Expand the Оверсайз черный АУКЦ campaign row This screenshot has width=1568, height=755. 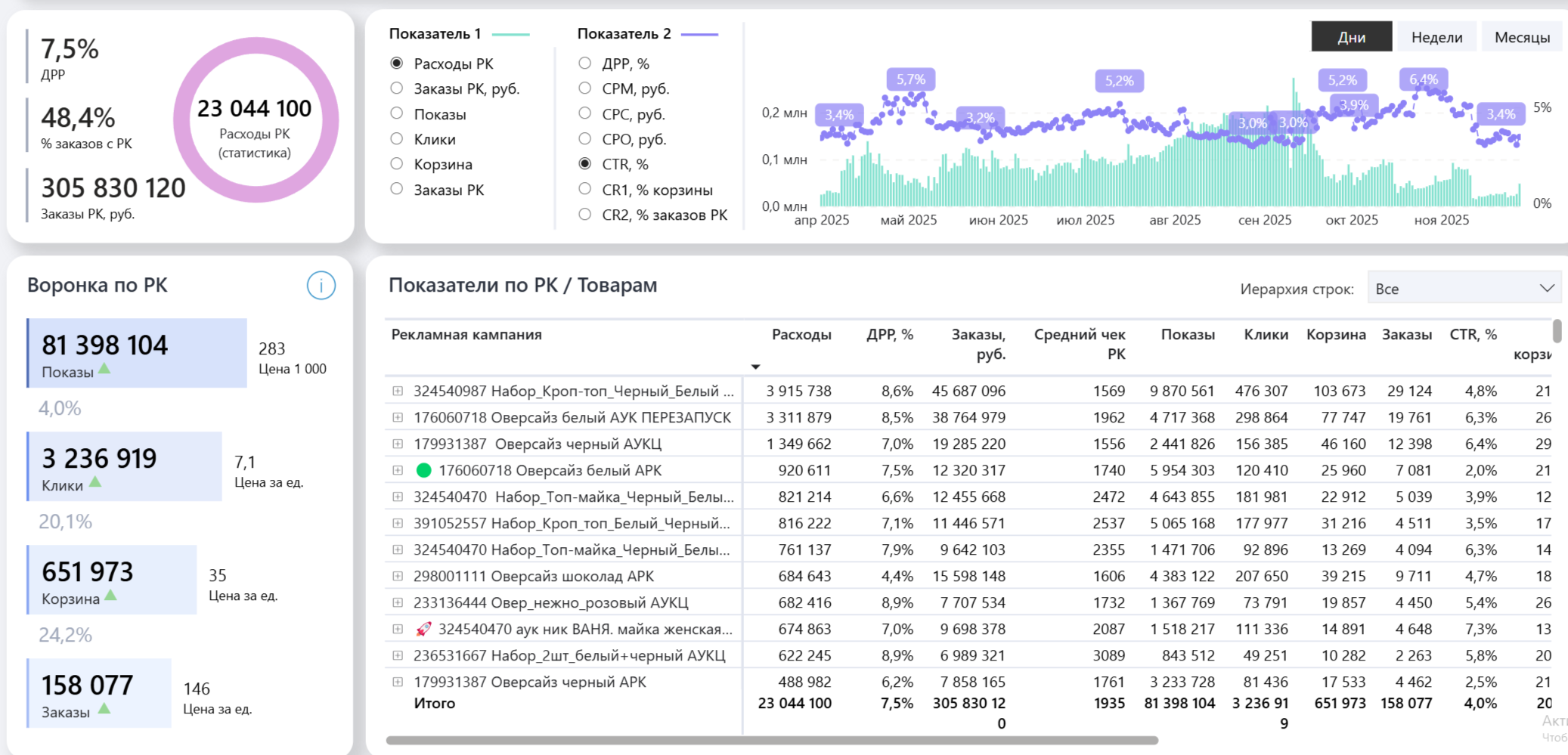pyautogui.click(x=398, y=444)
